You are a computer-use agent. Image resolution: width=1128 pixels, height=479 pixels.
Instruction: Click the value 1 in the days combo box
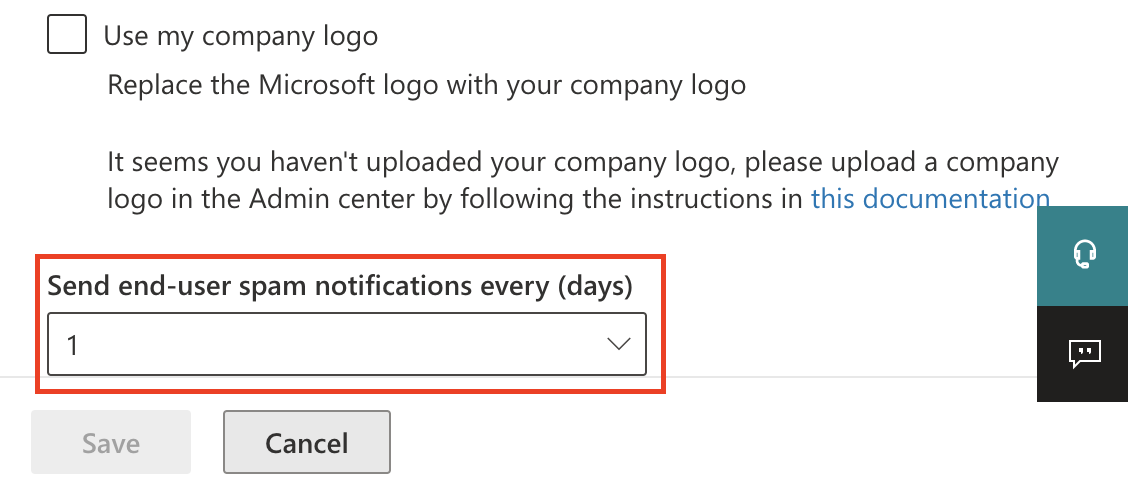(73, 345)
